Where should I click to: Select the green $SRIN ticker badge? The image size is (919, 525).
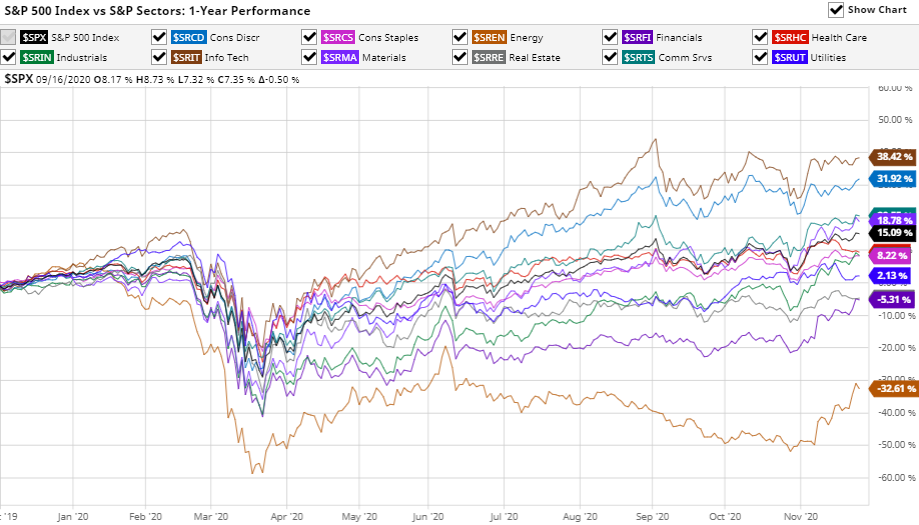pos(36,57)
